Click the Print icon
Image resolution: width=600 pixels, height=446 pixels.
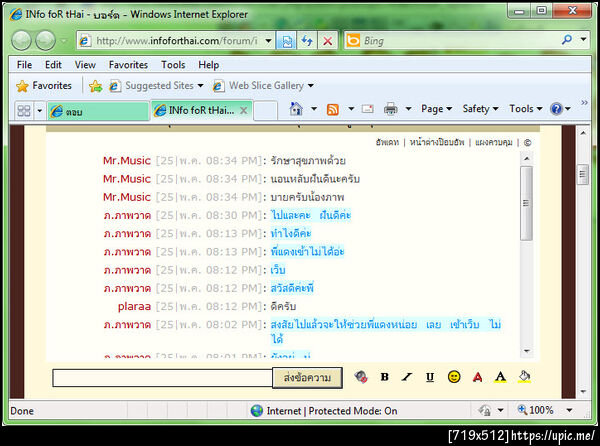[390, 109]
